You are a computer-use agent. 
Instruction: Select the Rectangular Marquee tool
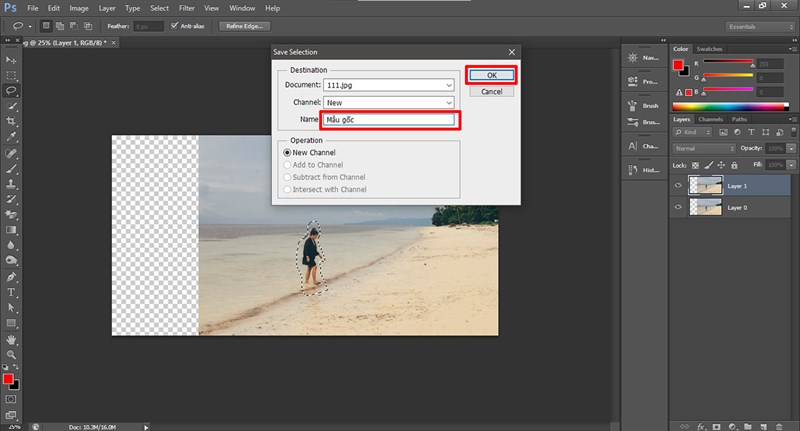click(11, 75)
